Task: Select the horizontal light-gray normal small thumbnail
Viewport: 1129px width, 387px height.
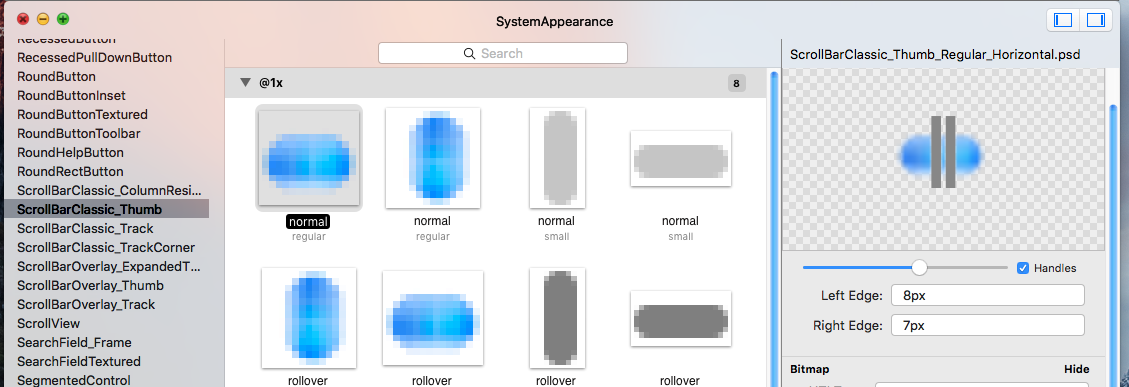Action: [680, 159]
